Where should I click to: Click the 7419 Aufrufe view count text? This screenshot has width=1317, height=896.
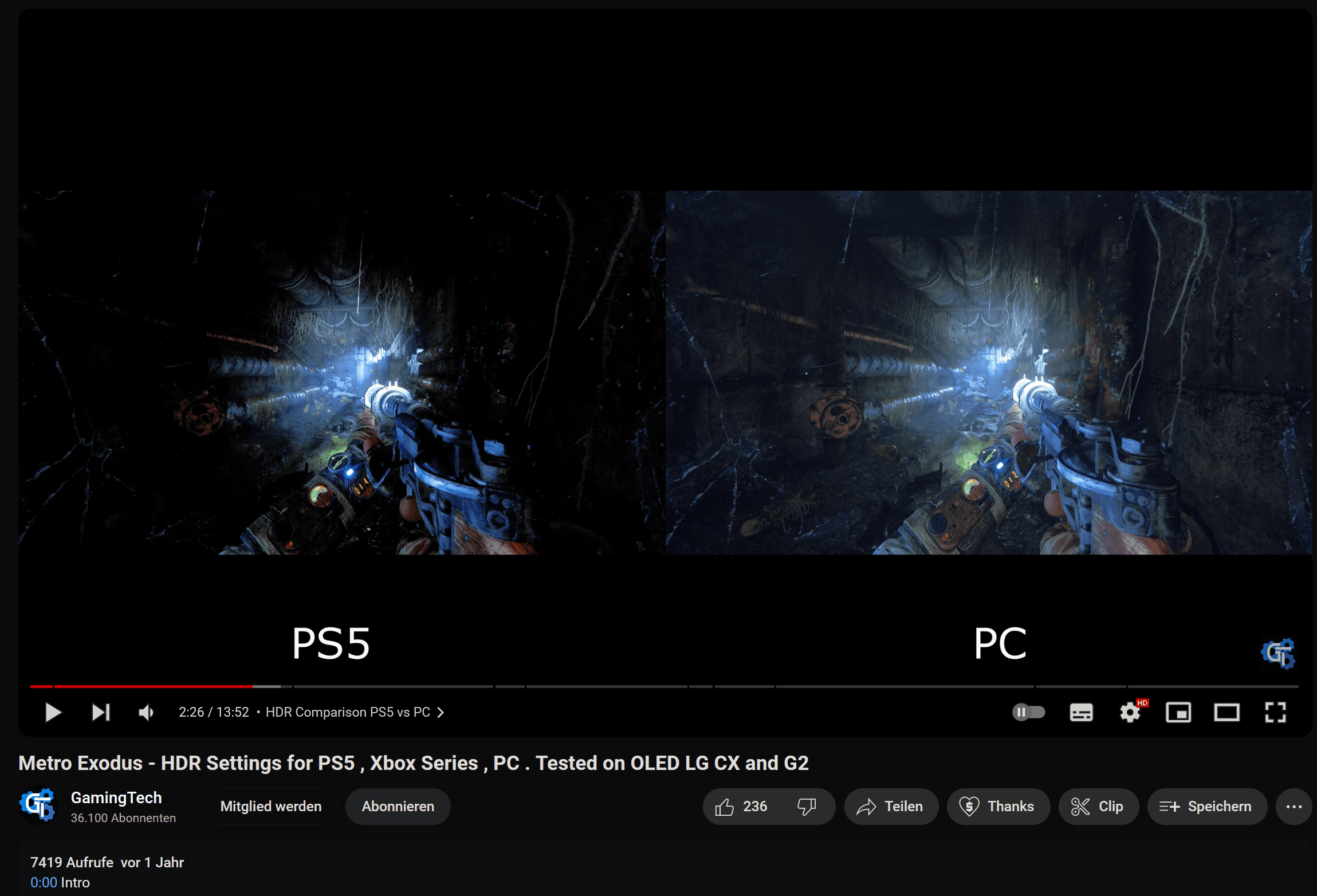tap(72, 862)
